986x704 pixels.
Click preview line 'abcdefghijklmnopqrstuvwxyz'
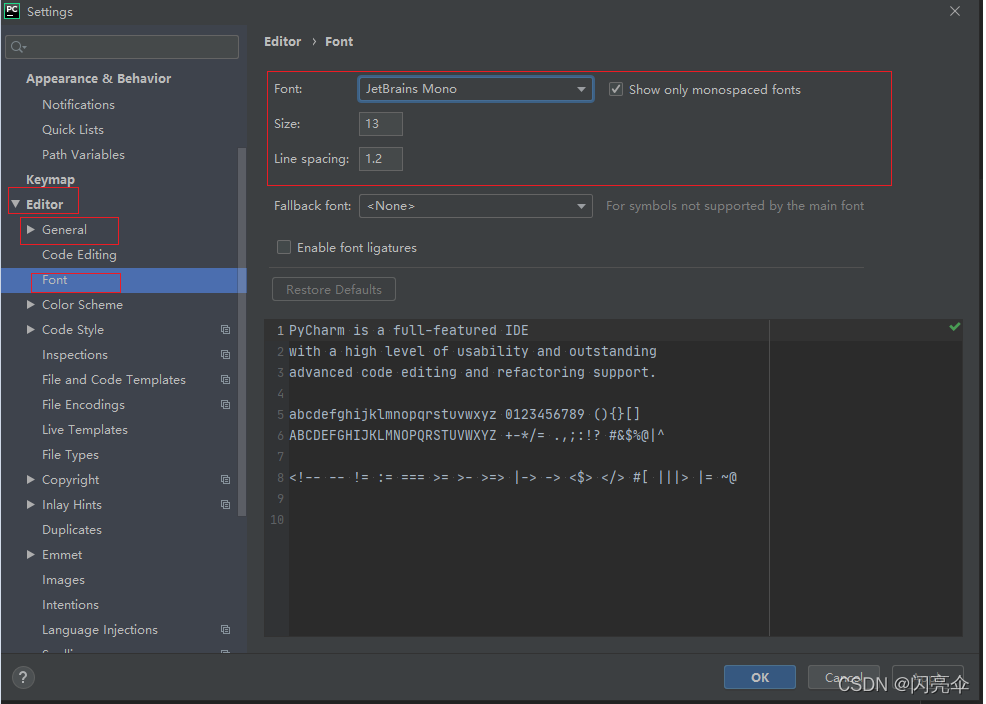coord(392,415)
